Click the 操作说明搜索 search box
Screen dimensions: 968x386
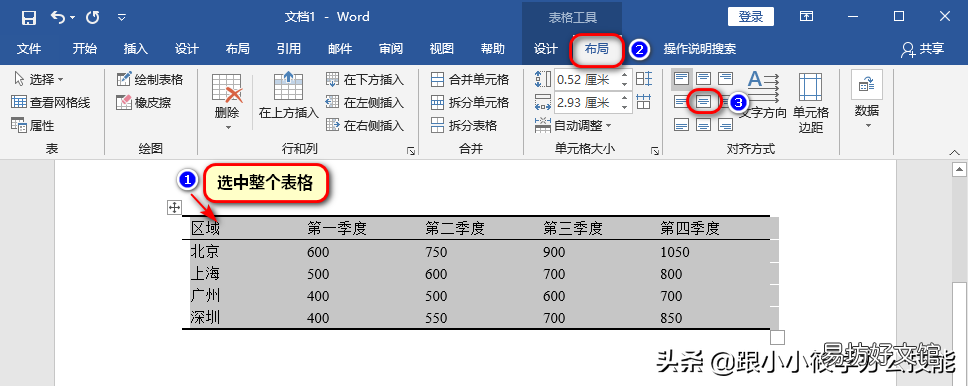[x=699, y=49]
